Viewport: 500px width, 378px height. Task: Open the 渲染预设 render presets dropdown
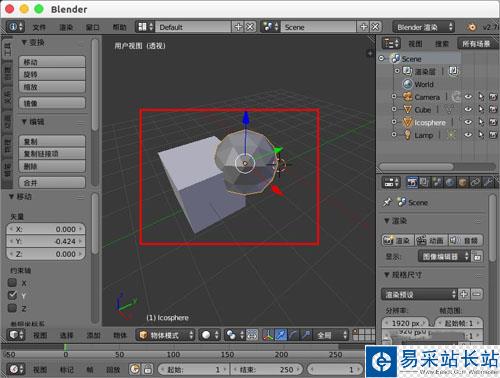tap(419, 294)
